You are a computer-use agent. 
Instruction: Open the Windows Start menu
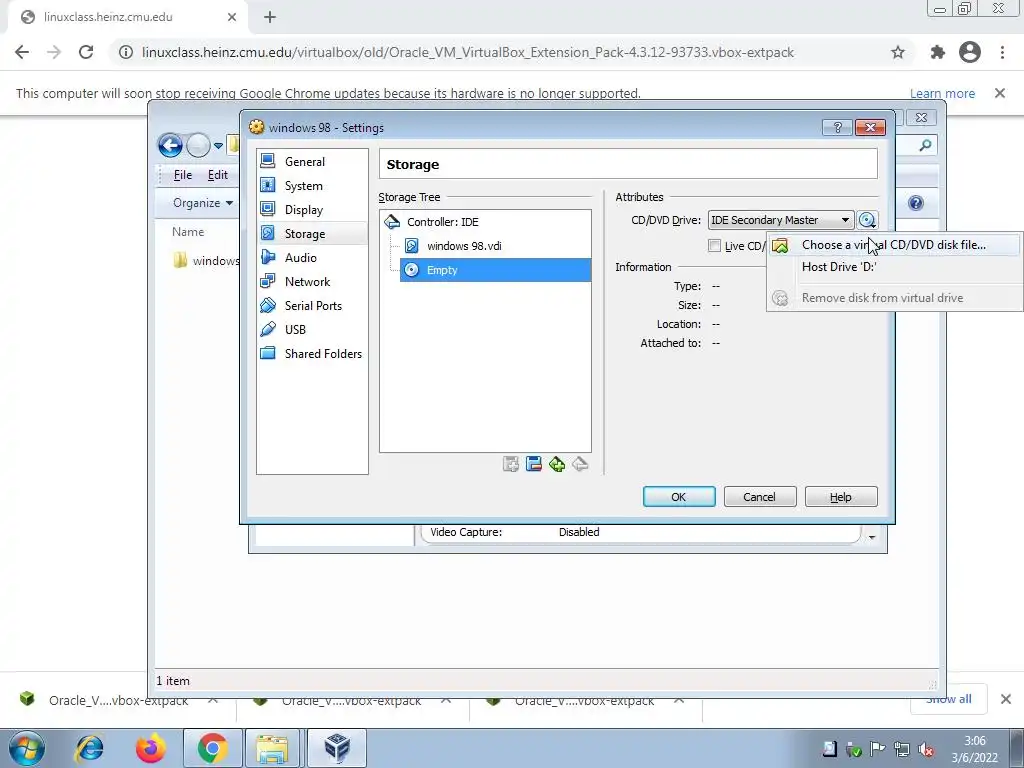(x=27, y=748)
